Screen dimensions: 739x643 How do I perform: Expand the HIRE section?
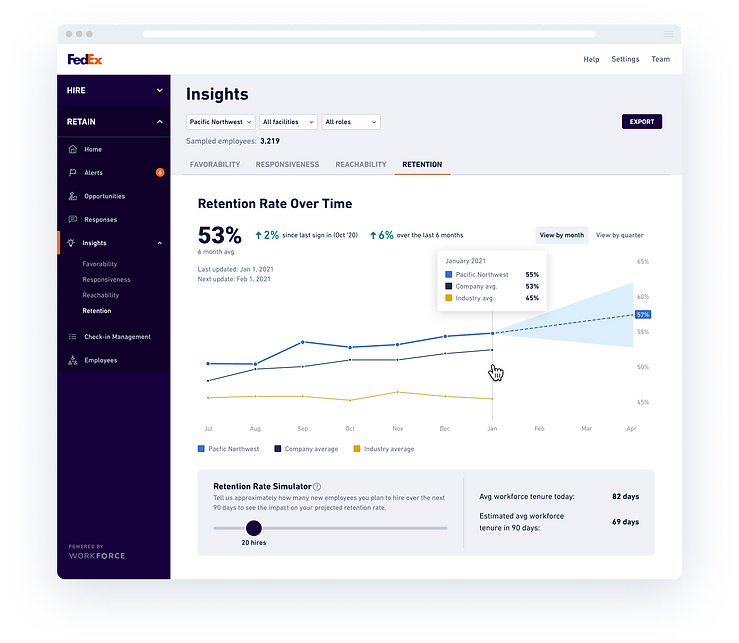coord(114,90)
